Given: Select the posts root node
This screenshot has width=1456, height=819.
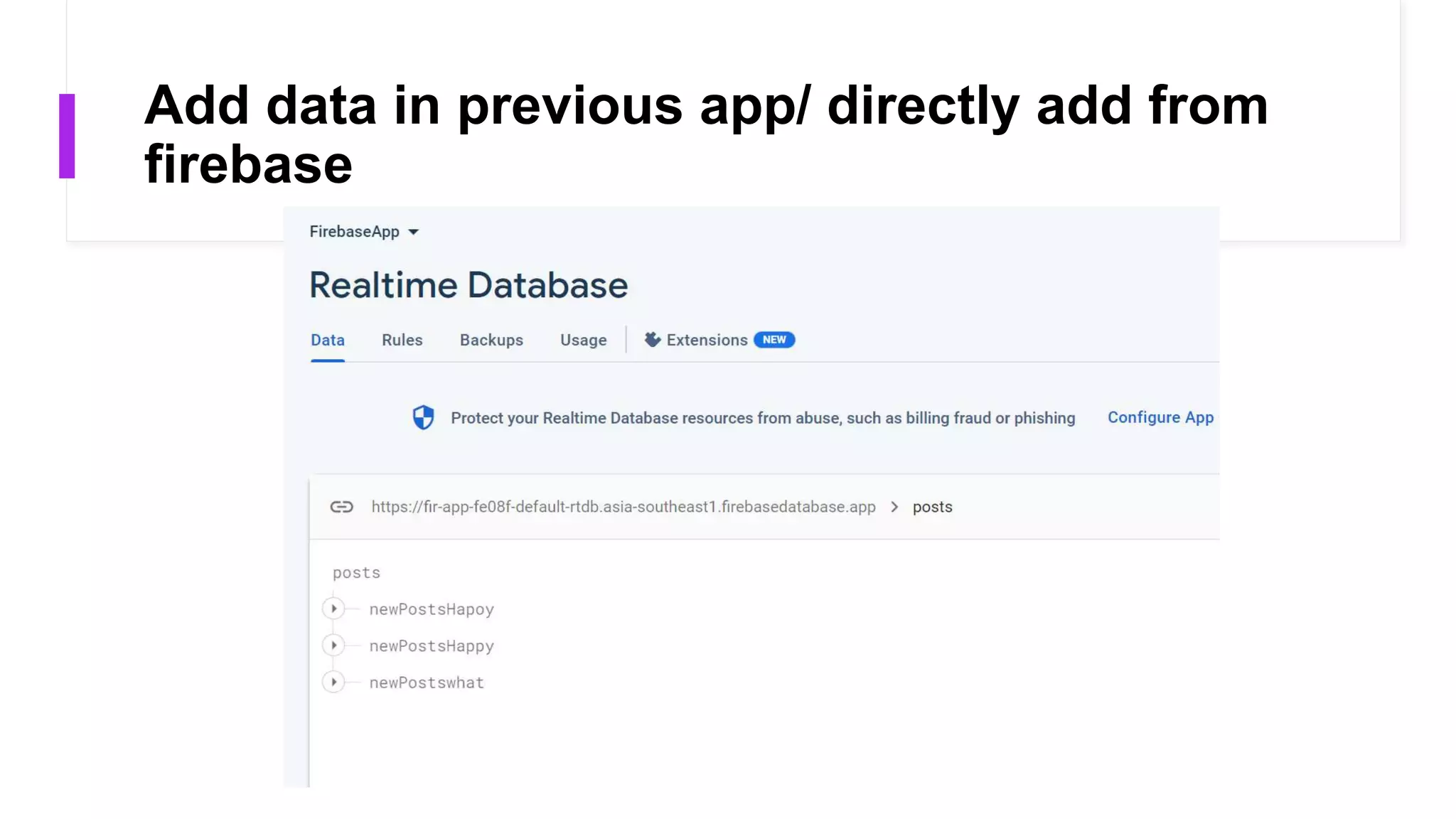Looking at the screenshot, I should pos(356,573).
